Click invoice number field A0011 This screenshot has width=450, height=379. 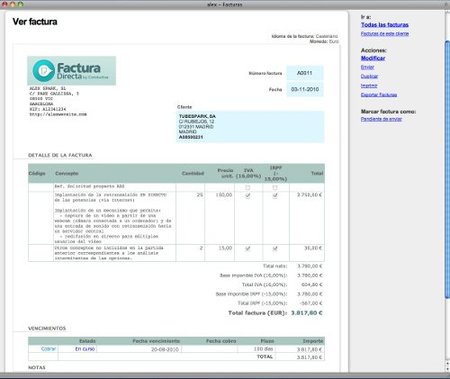(x=305, y=73)
